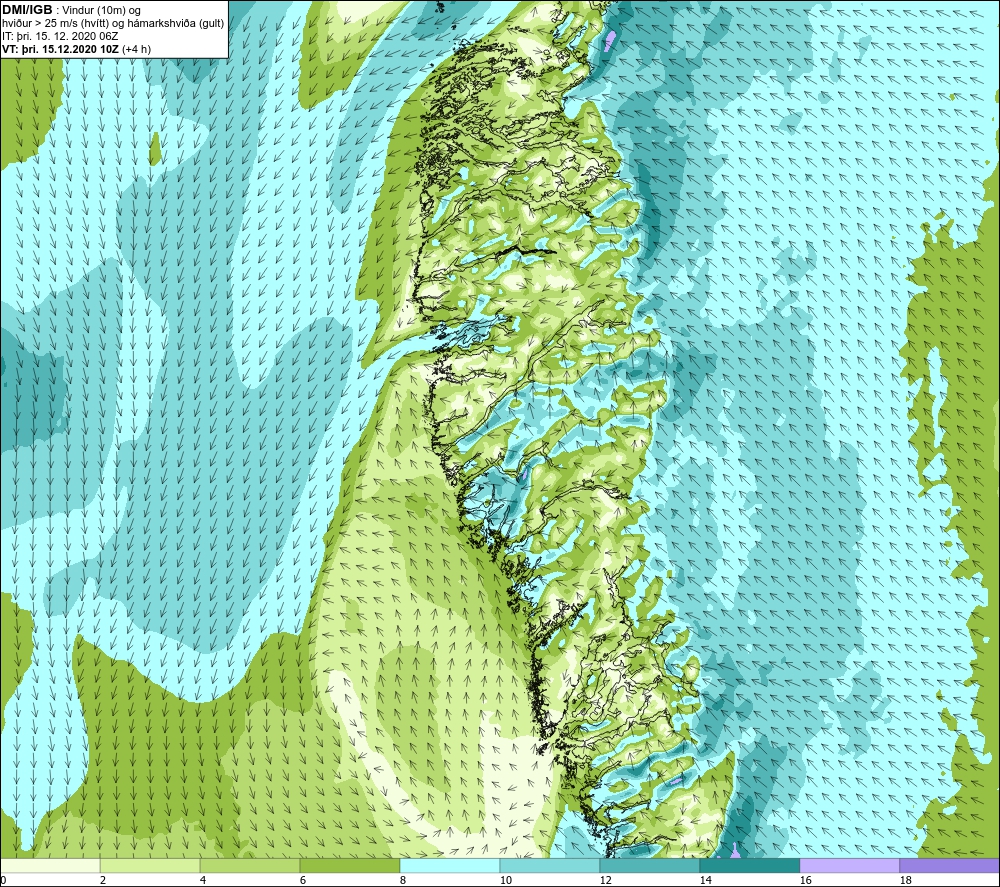Click the 4–6 m/s green legend swatch
Viewport: 1000px width, 887px height.
click(x=250, y=866)
